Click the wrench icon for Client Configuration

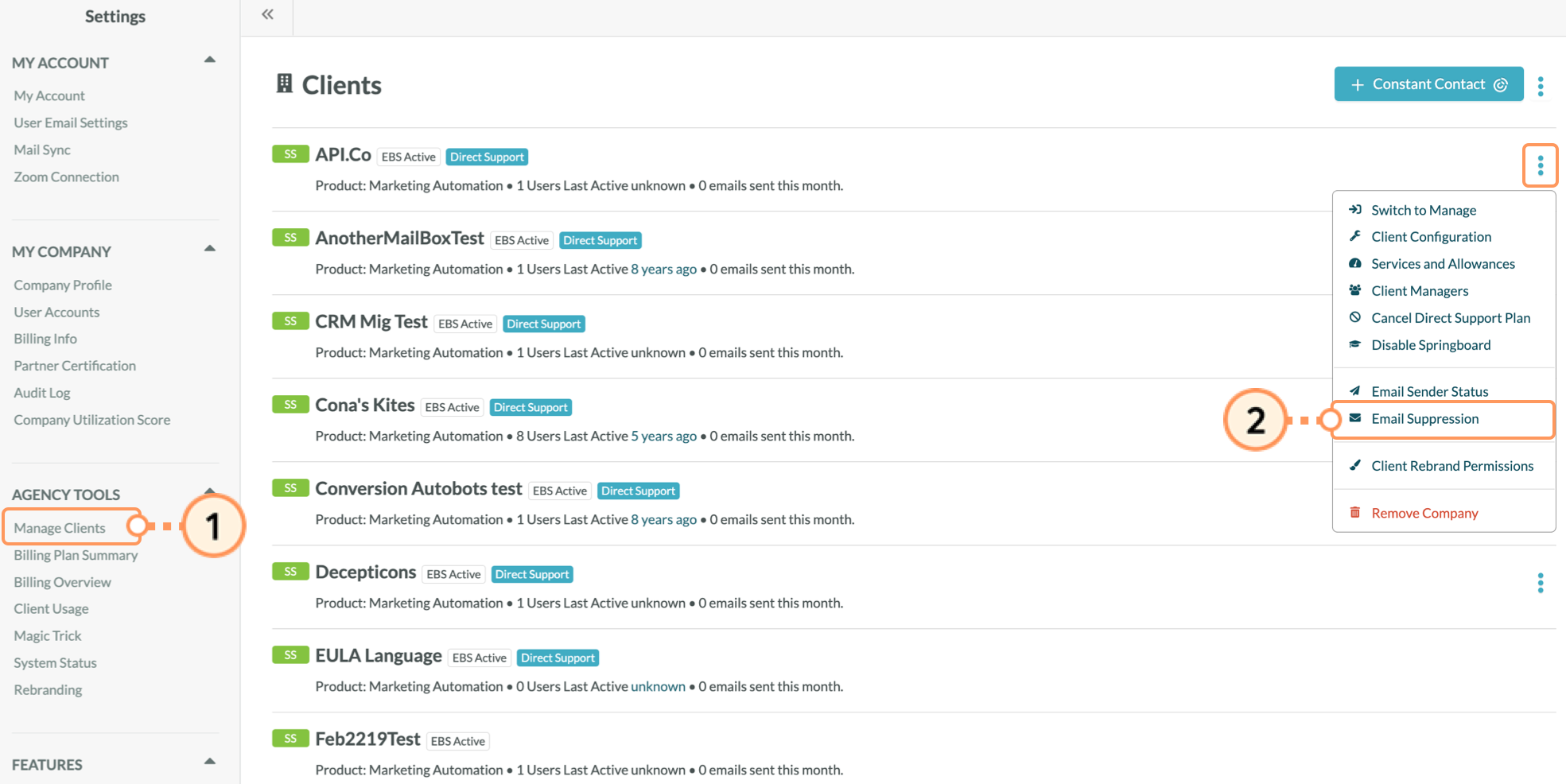(x=1355, y=236)
